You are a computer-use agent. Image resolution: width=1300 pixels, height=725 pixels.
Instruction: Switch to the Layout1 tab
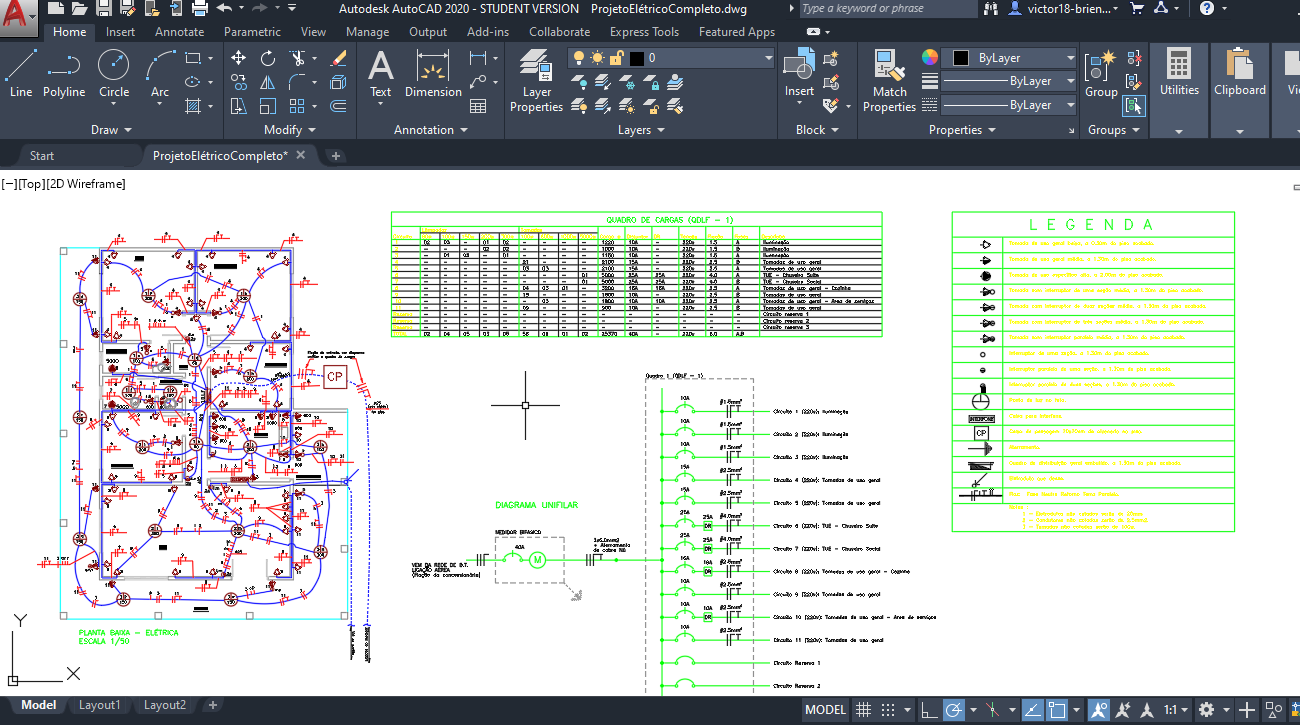click(99, 704)
